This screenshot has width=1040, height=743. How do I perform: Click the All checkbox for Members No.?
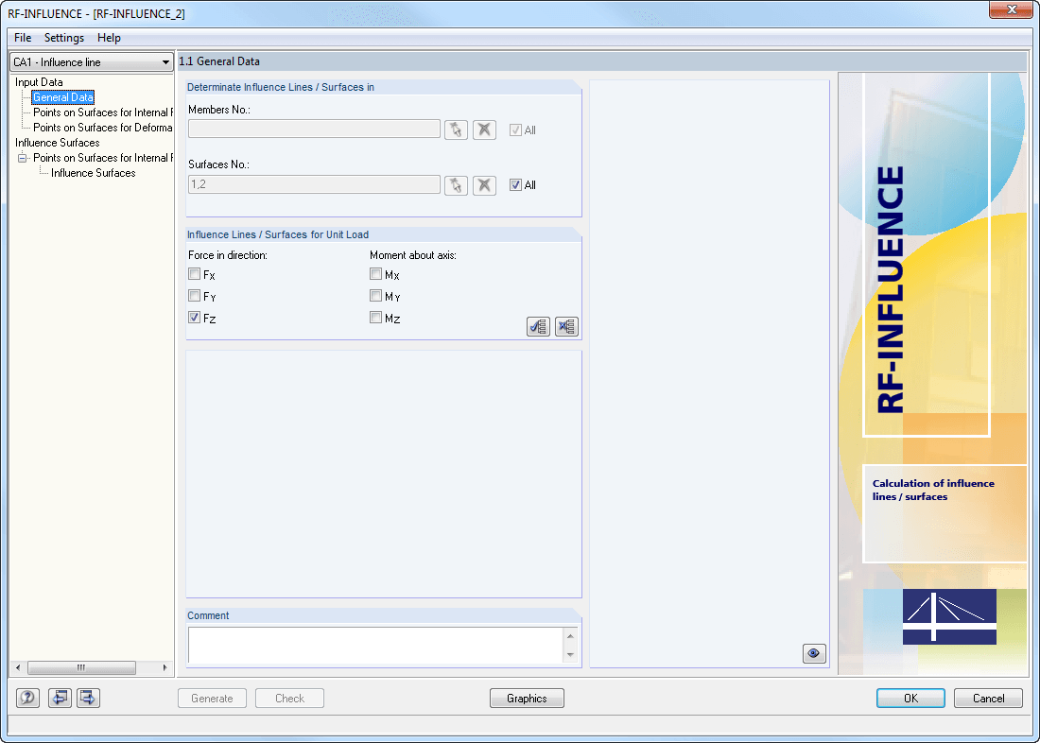click(x=515, y=130)
